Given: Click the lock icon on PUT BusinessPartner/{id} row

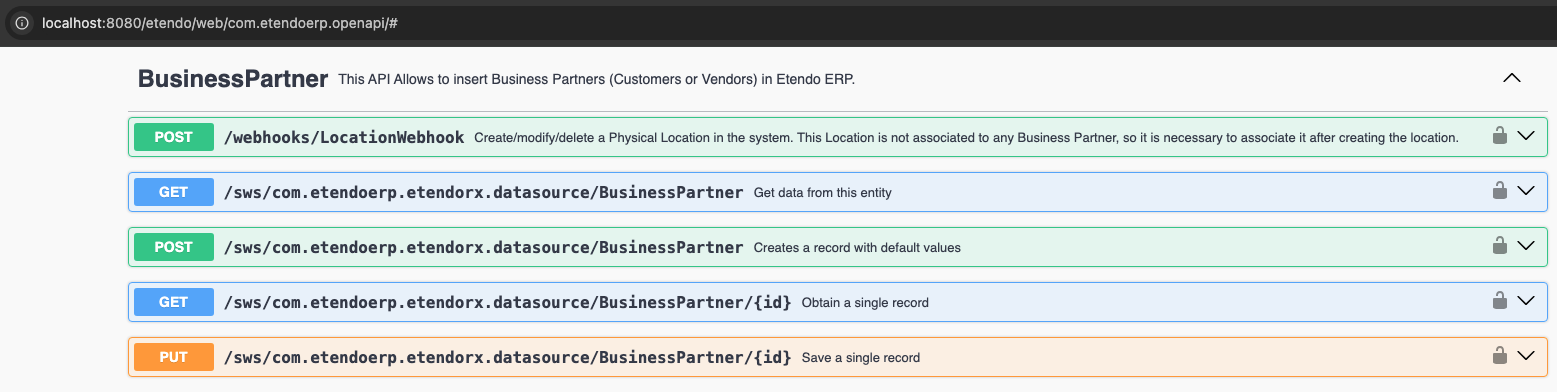Looking at the screenshot, I should coord(1499,356).
